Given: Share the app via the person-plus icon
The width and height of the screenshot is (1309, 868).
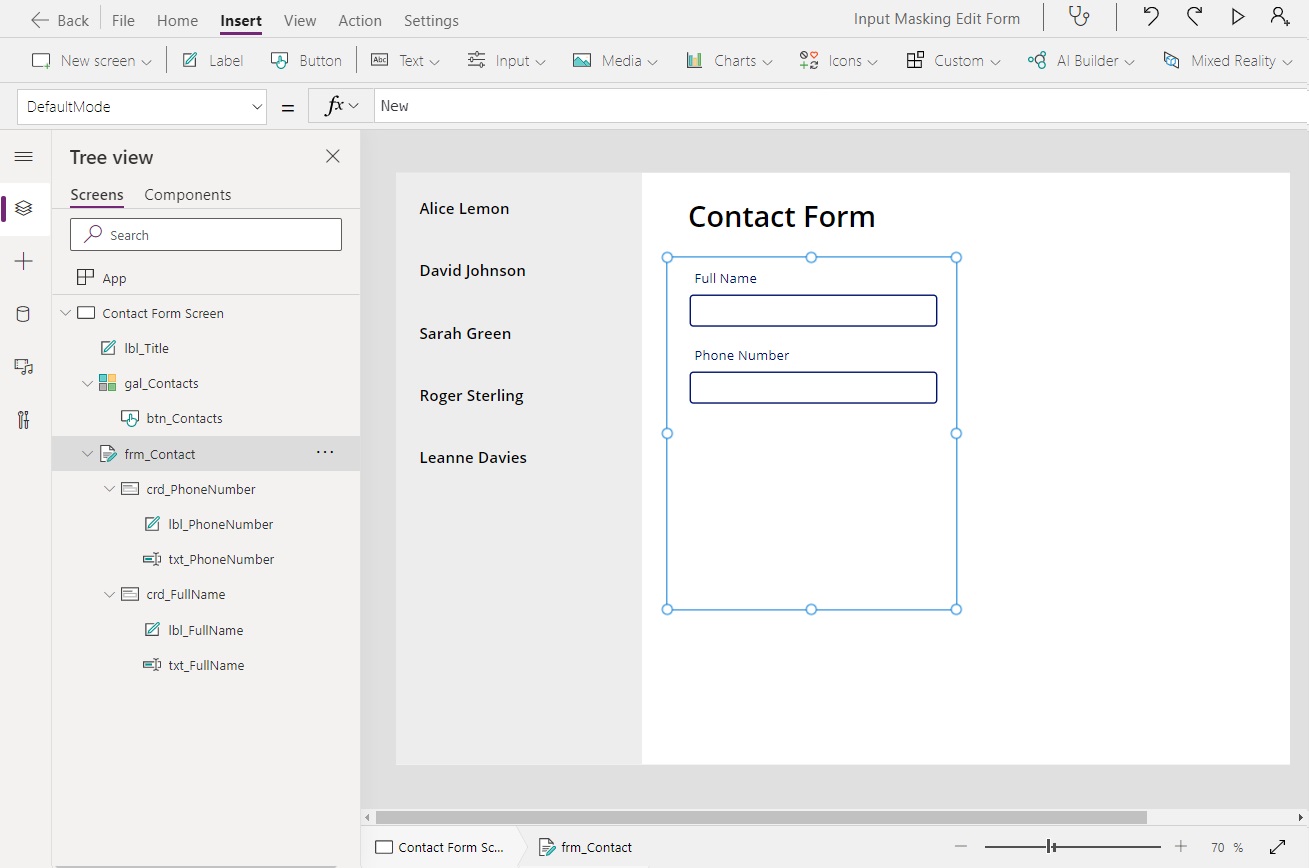Looking at the screenshot, I should tap(1281, 16).
